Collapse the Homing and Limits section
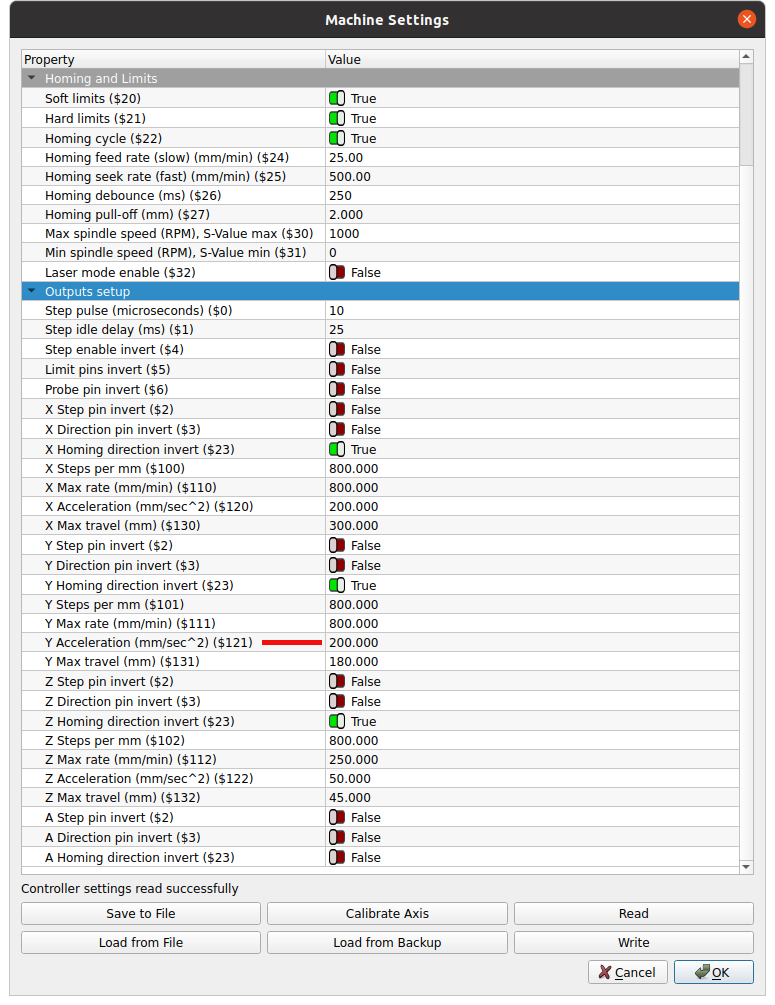Image resolution: width=775 pixels, height=1005 pixels. (32, 79)
